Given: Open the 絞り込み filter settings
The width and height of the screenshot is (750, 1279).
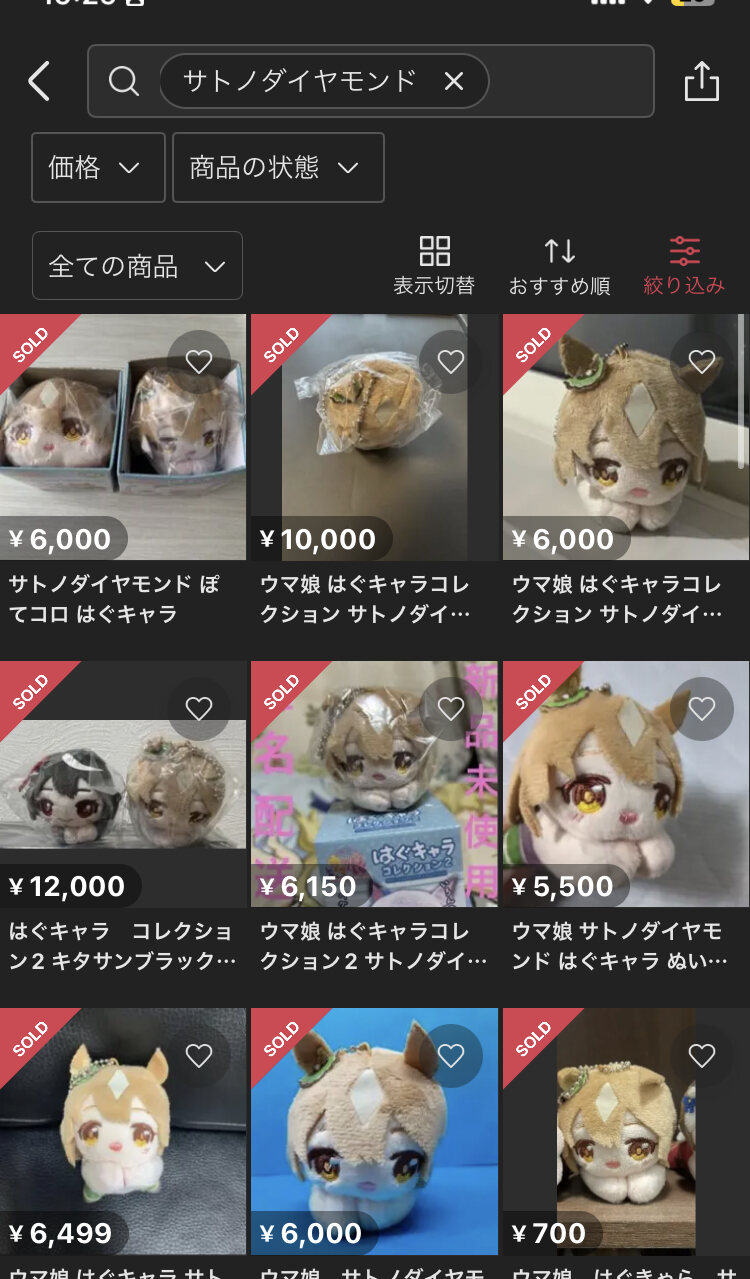Looking at the screenshot, I should 684,266.
